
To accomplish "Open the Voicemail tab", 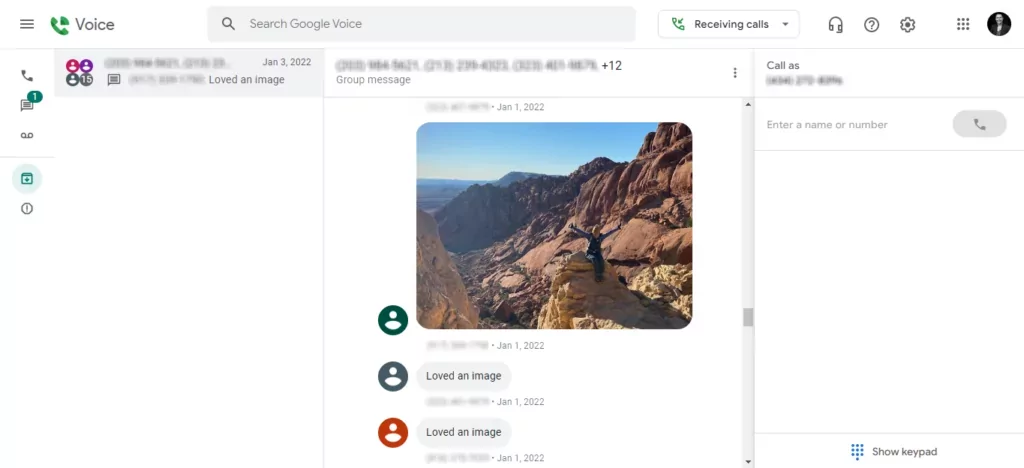I will [x=27, y=135].
